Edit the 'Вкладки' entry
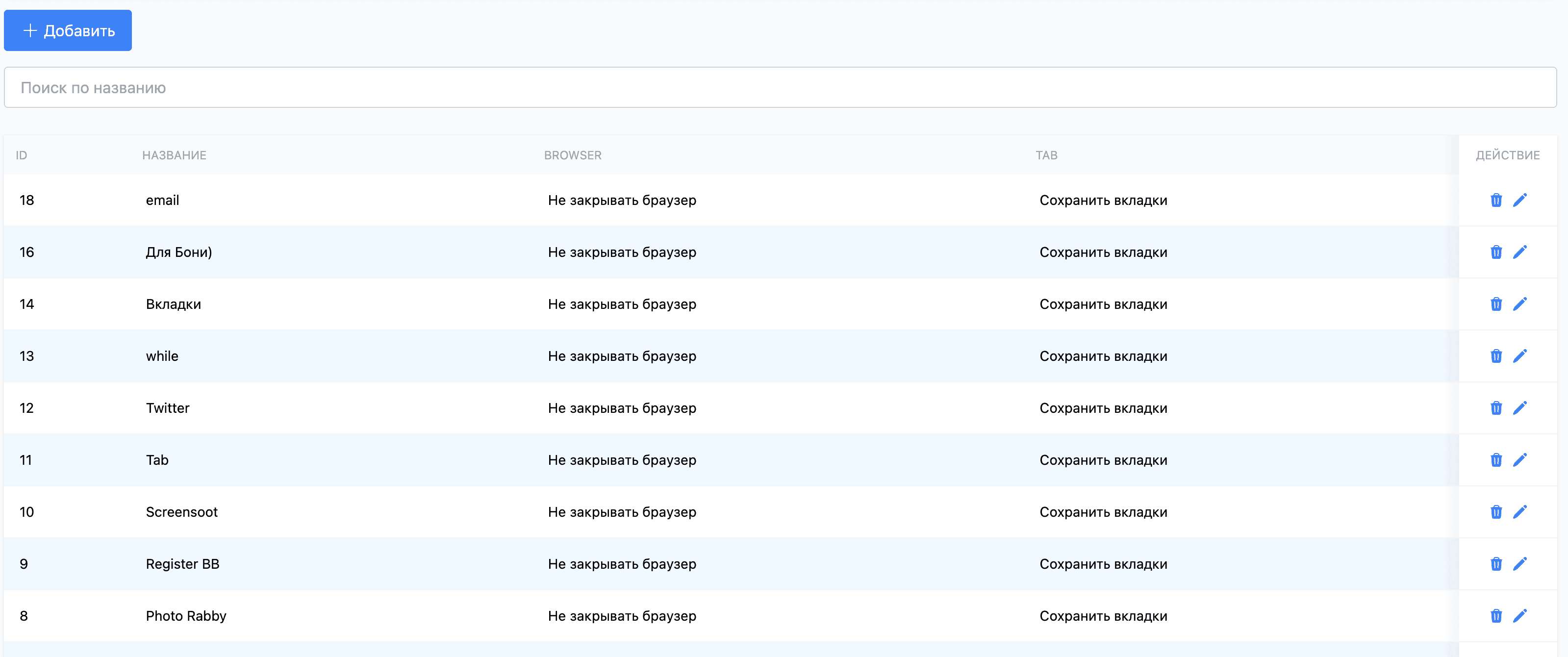This screenshot has height=657, width=1568. (x=1519, y=304)
